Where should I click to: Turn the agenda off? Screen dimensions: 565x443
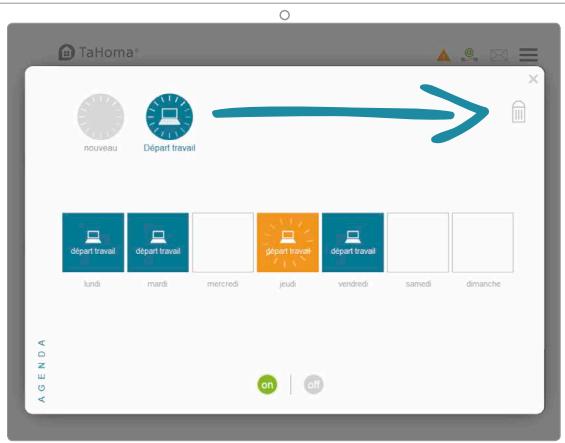(x=313, y=385)
